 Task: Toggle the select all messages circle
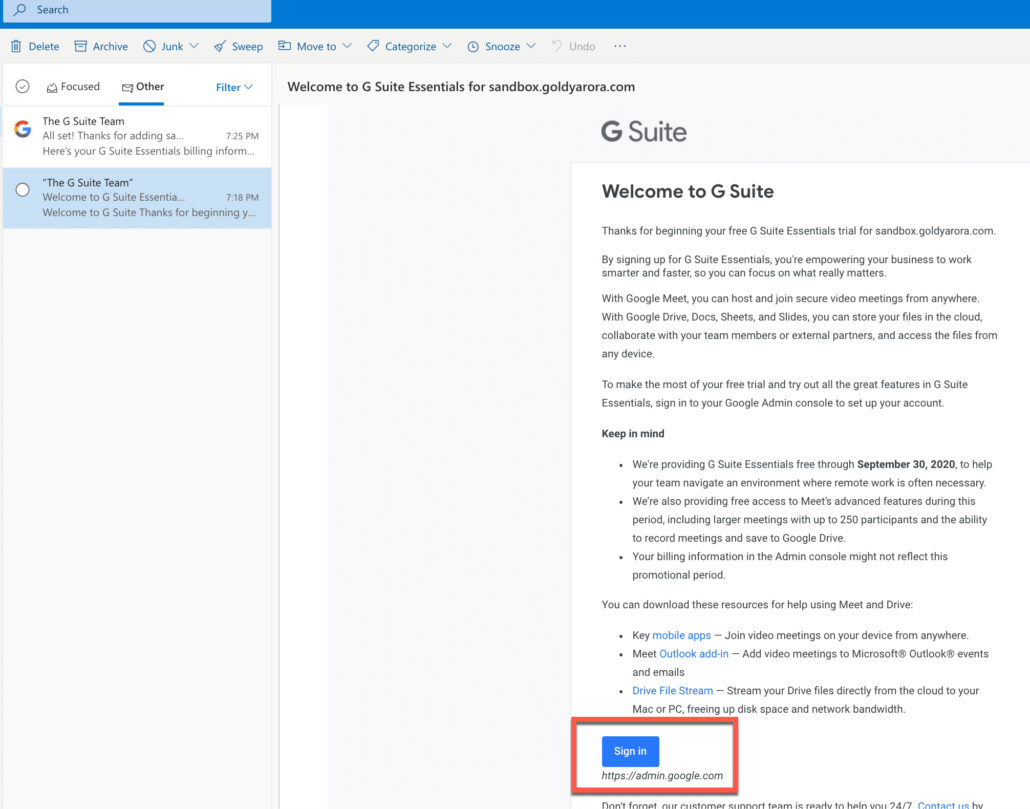[22, 87]
